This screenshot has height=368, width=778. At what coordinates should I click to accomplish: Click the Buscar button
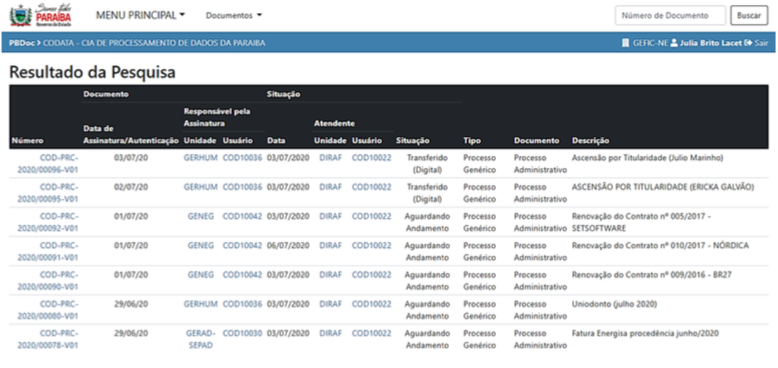coord(749,15)
